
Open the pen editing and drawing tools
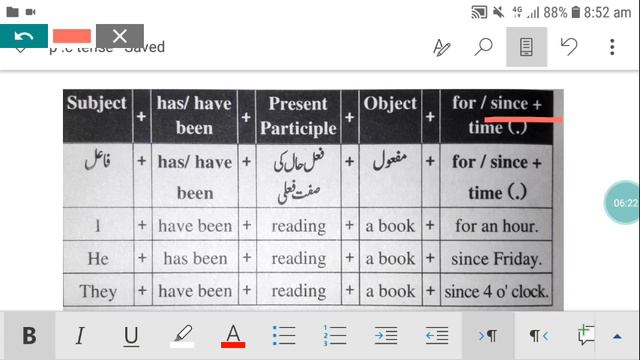442,47
